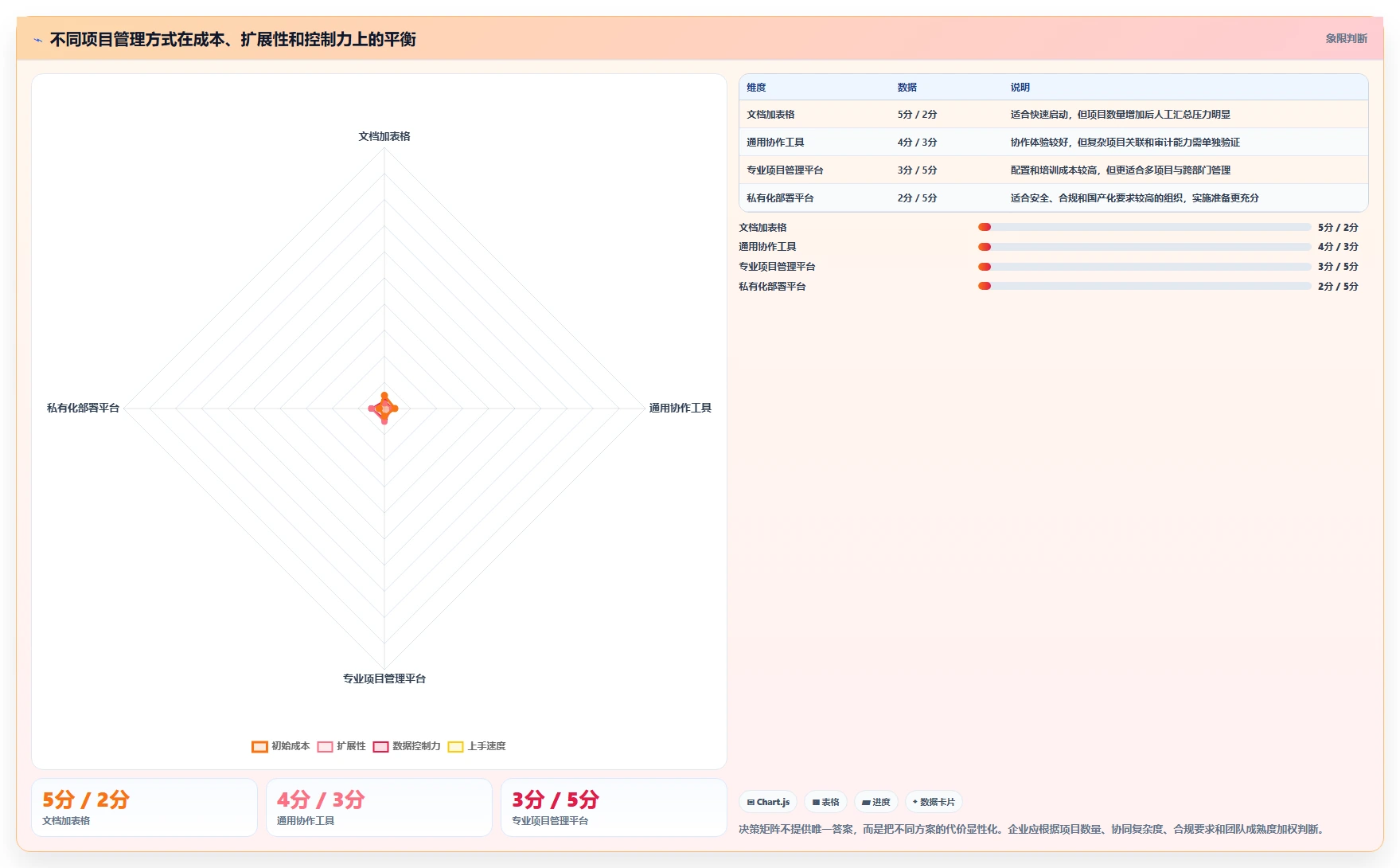Click the description starting 适合快速启动
The image size is (1400, 868).
pyautogui.click(x=1121, y=115)
